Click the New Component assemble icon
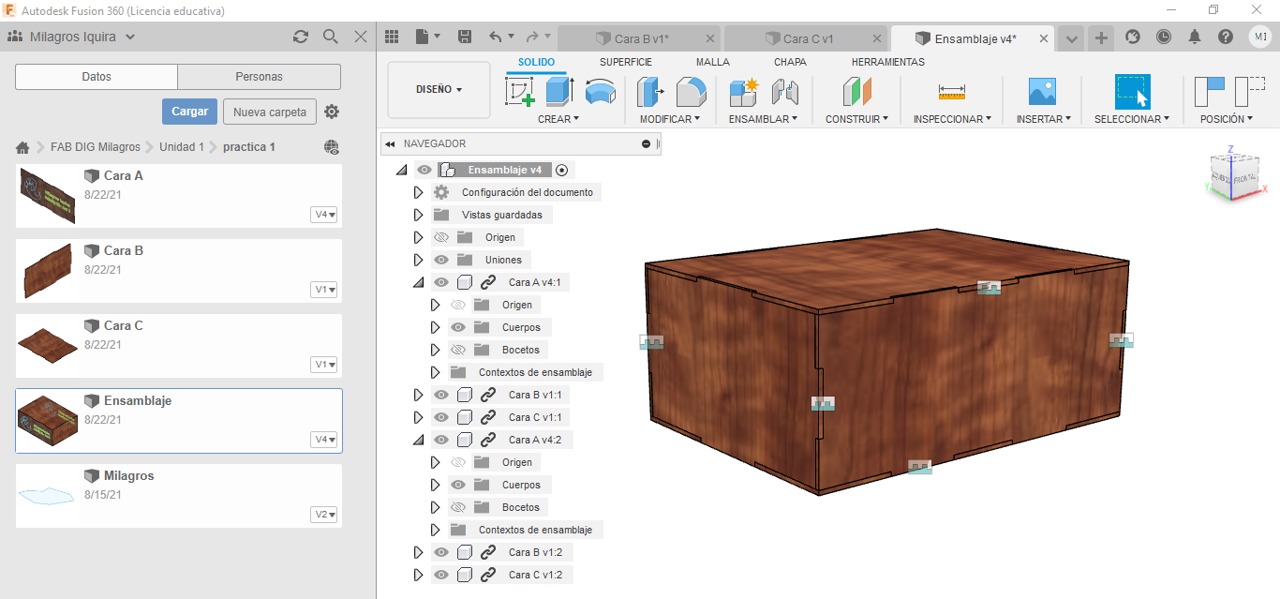Viewport: 1280px width, 599px height. [x=743, y=92]
